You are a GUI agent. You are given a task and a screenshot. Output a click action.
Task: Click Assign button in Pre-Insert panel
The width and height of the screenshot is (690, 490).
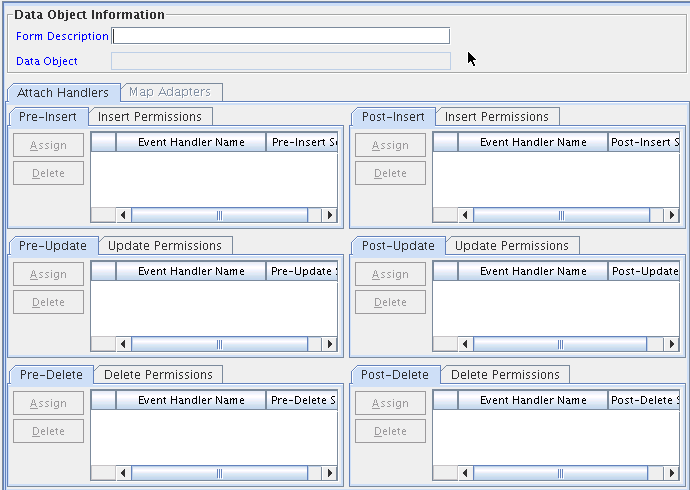coord(48,145)
